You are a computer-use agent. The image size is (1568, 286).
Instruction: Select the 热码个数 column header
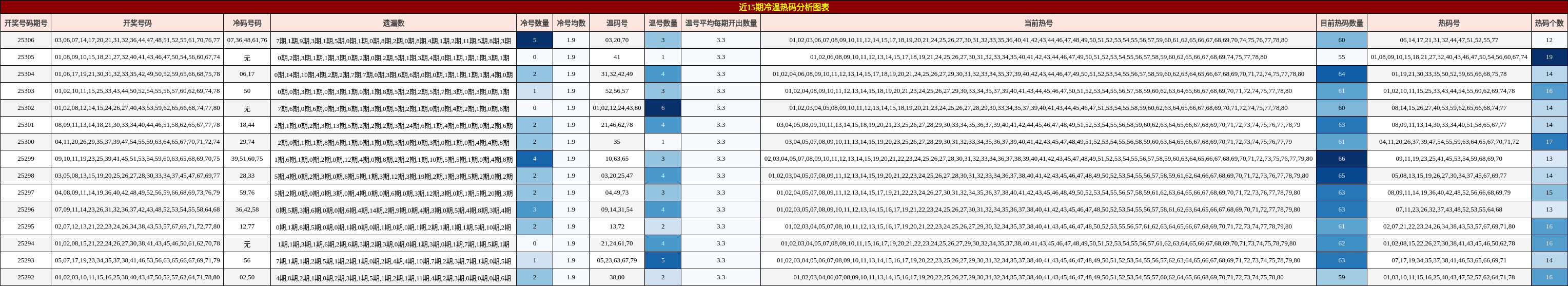[x=1549, y=23]
